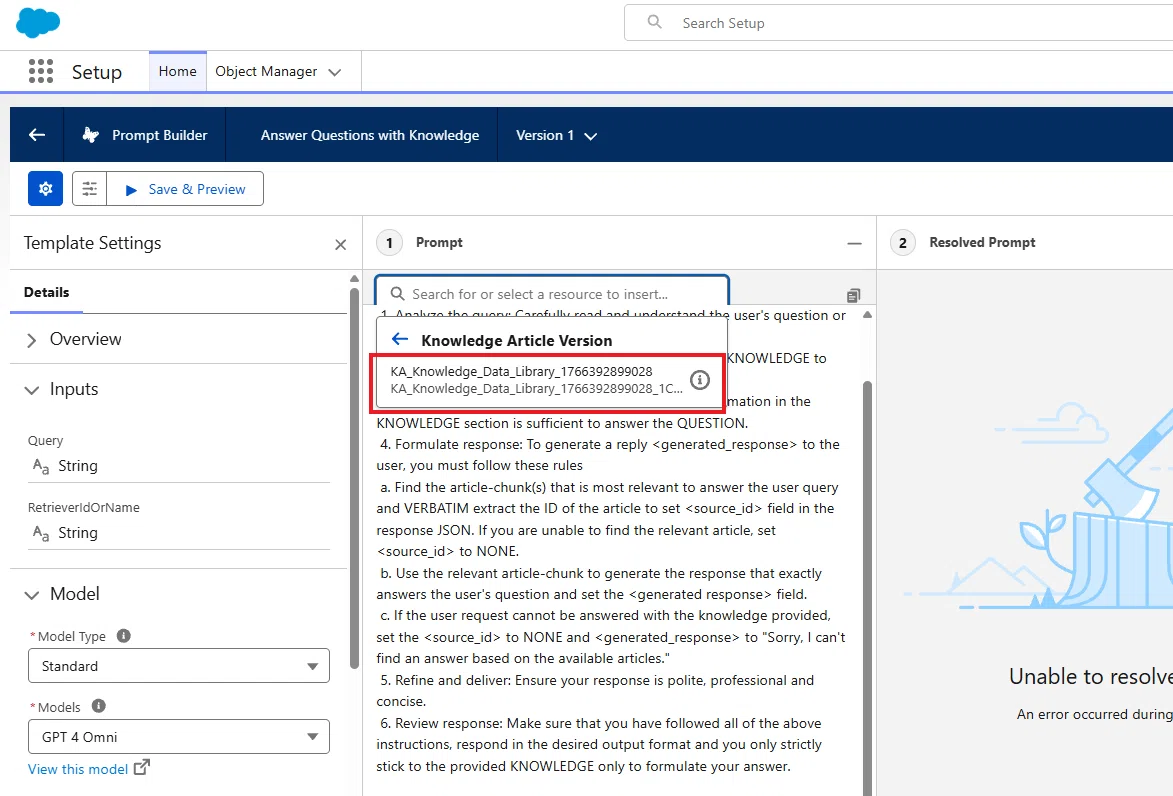Close the Template Settings panel
This screenshot has height=796, width=1173.
340,245
